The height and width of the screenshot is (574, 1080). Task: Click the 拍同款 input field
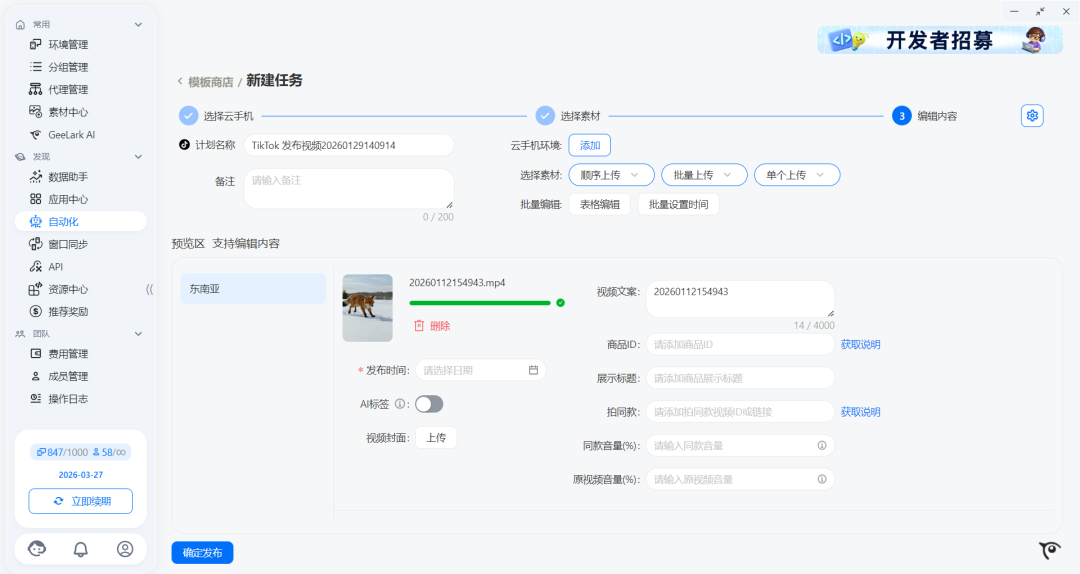[740, 412]
